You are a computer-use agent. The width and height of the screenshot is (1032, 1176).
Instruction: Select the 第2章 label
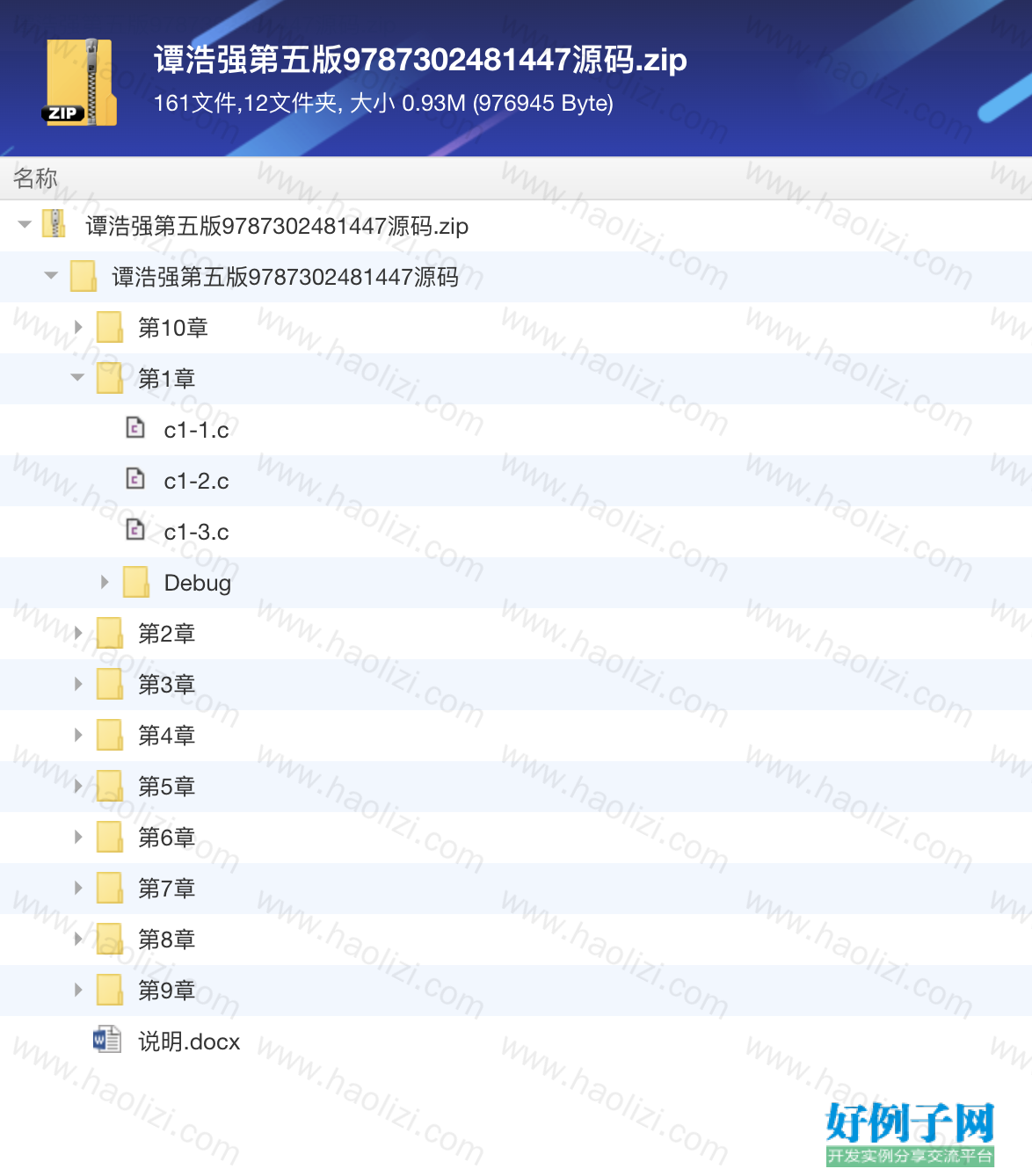point(166,634)
